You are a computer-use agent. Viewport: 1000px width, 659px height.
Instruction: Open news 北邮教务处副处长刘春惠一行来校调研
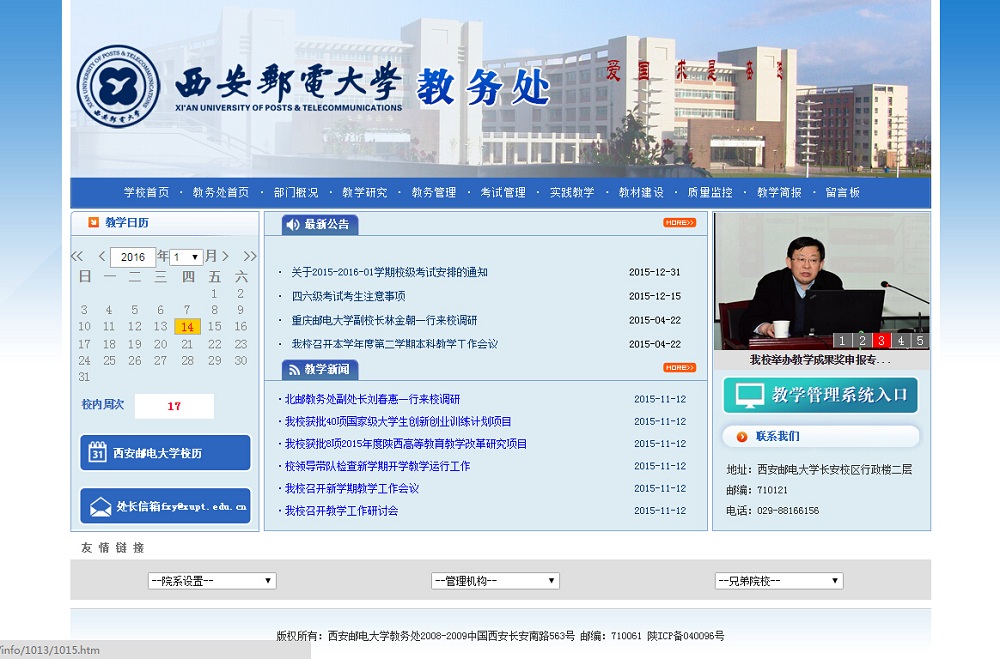[372, 399]
